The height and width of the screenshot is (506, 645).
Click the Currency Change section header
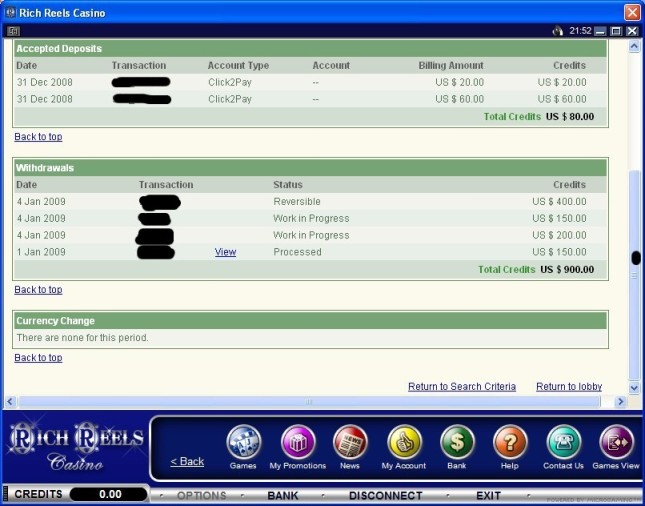pos(311,321)
